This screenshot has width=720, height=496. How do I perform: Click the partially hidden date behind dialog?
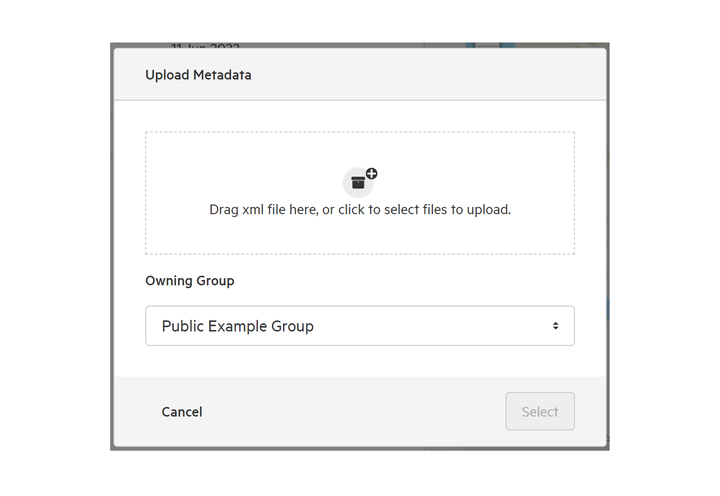205,46
